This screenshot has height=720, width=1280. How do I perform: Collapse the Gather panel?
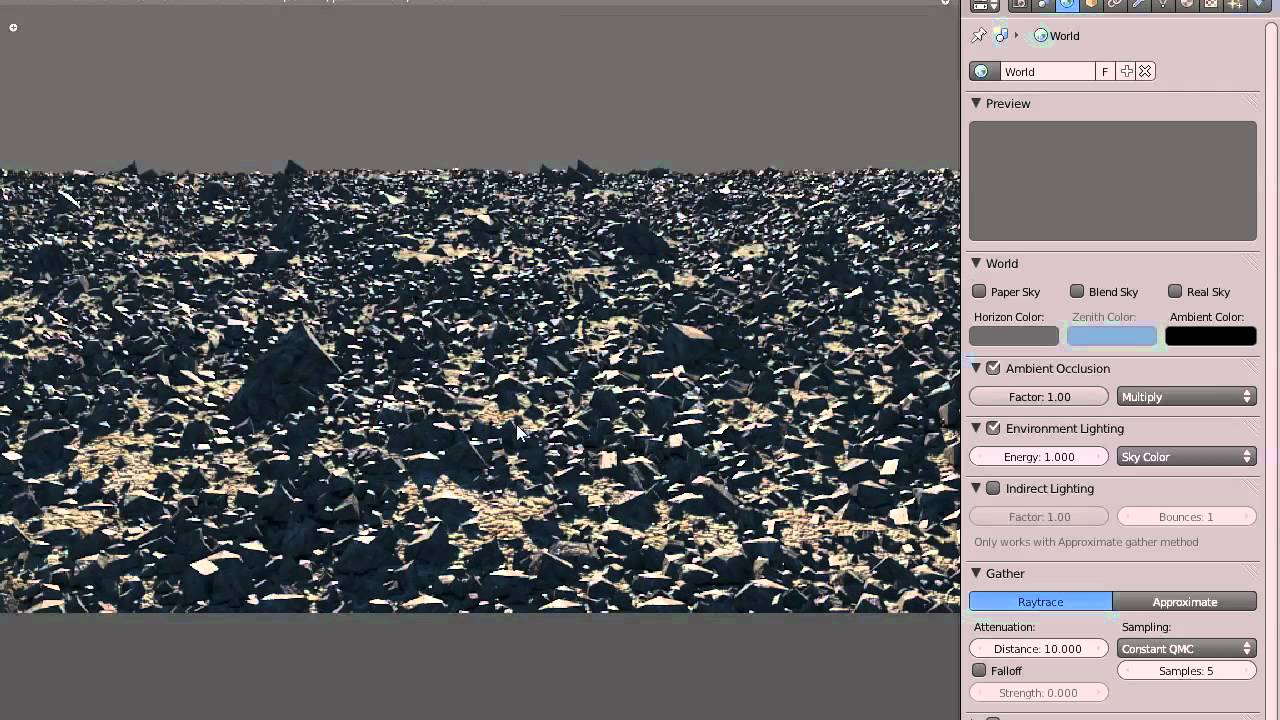(x=976, y=574)
